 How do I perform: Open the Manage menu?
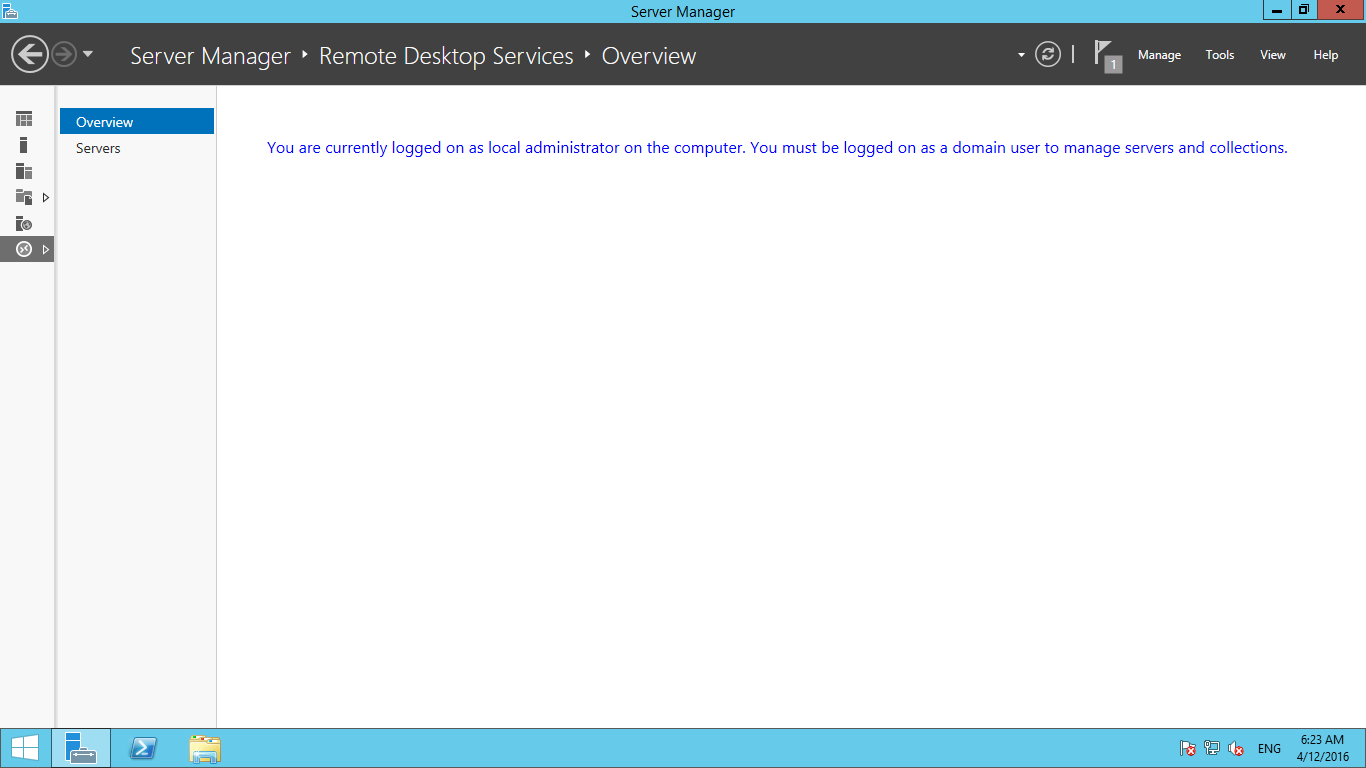(x=1159, y=55)
